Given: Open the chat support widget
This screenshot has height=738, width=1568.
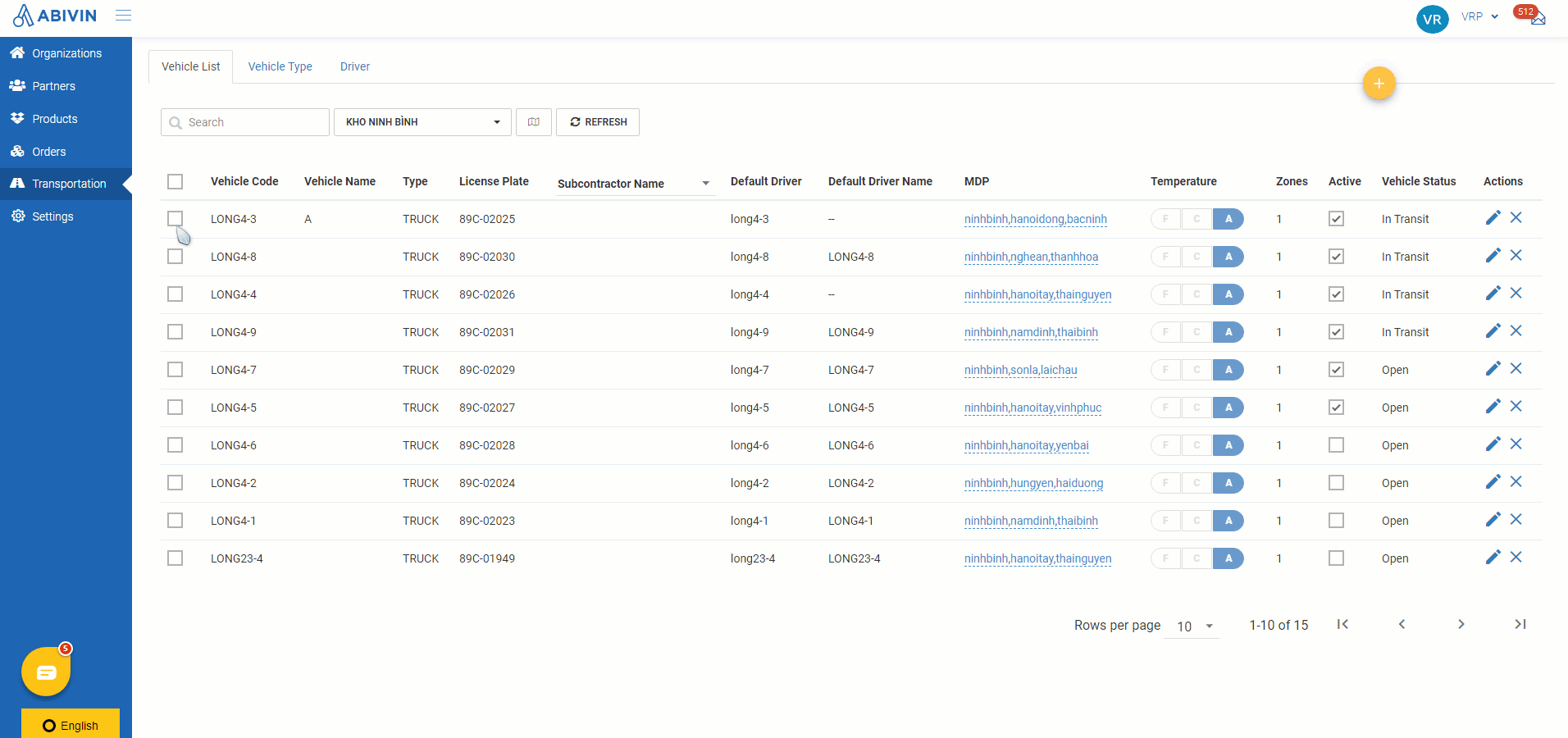Looking at the screenshot, I should pos(46,672).
